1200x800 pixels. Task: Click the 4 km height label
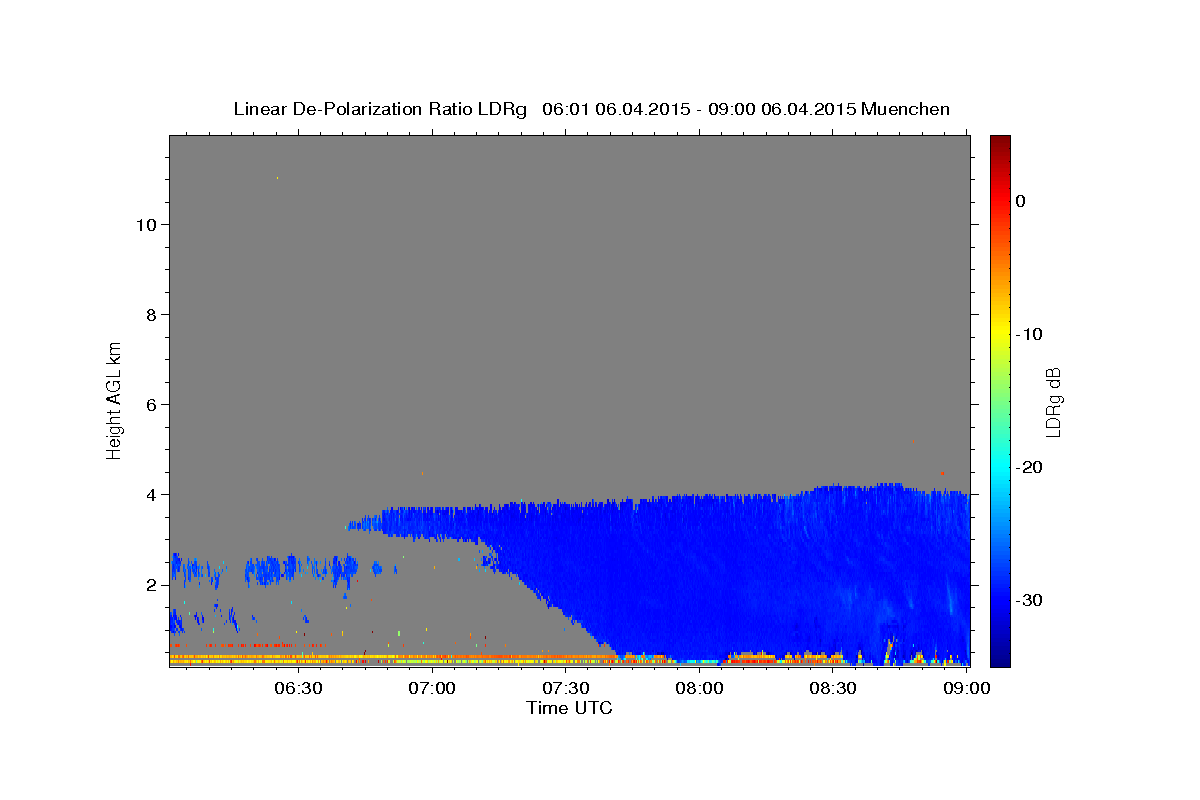tap(151, 495)
